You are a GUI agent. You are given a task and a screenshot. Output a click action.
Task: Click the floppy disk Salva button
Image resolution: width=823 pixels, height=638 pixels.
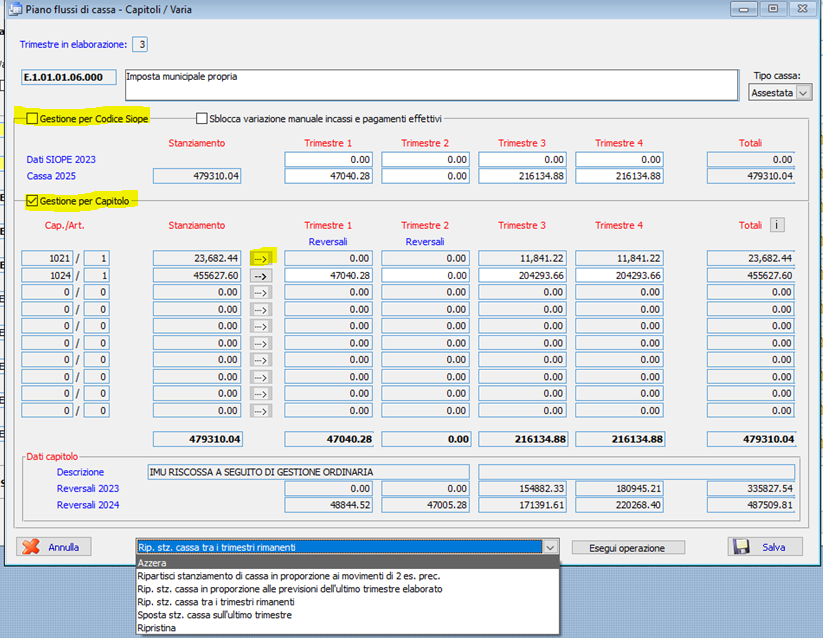(x=765, y=547)
